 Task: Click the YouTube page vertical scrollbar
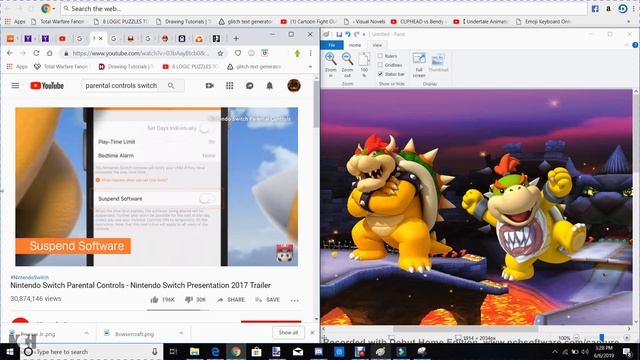(x=316, y=104)
